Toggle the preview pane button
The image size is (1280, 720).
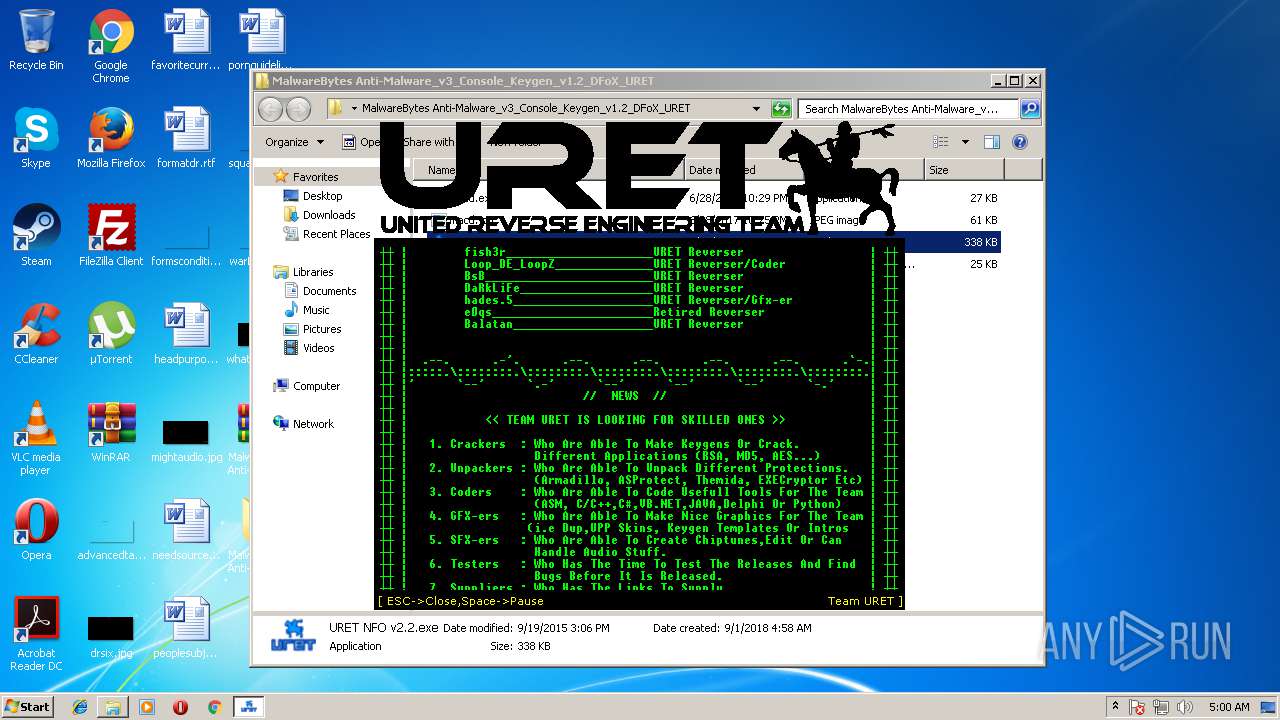click(x=991, y=142)
